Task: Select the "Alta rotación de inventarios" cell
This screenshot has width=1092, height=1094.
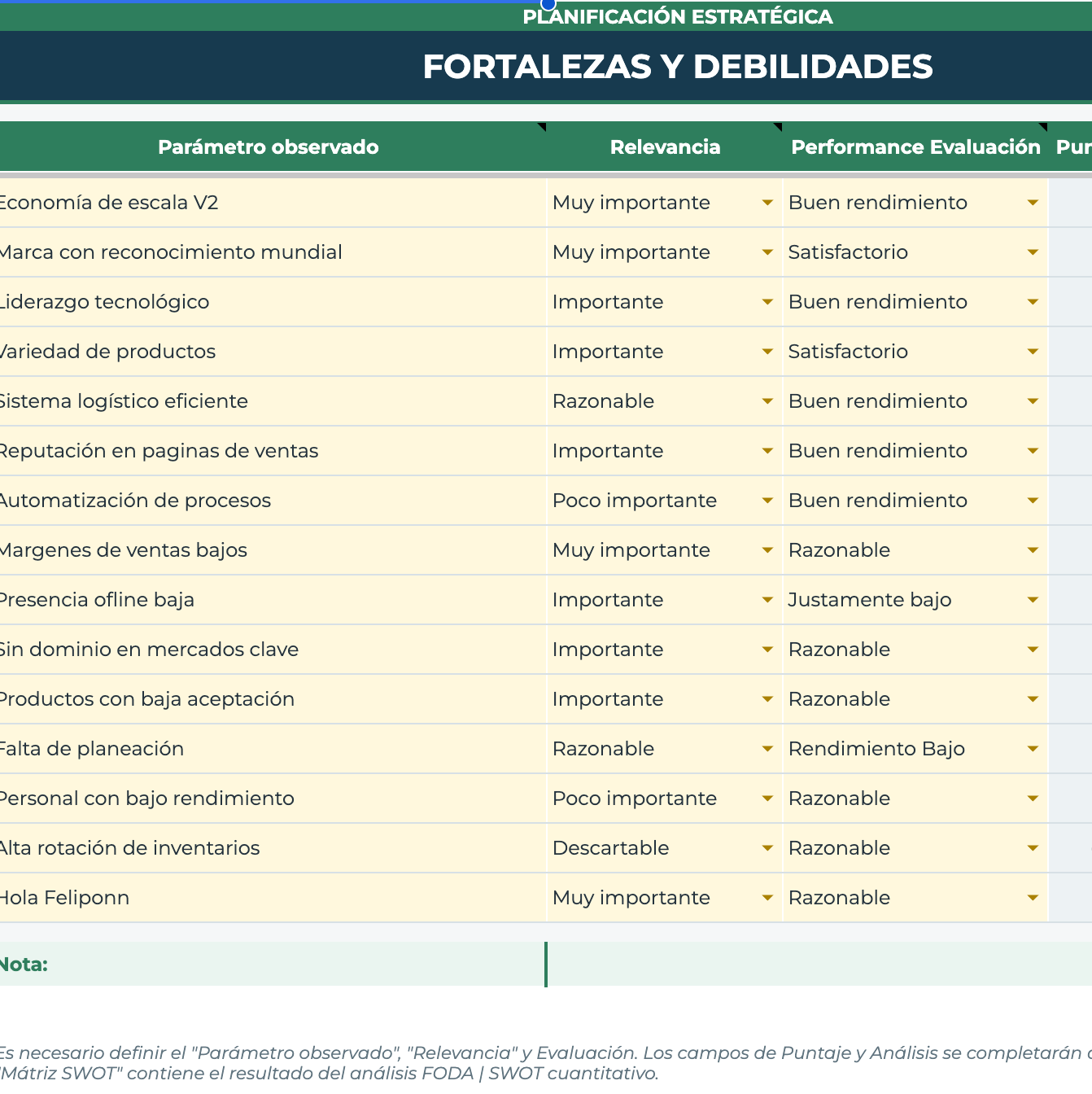Action: click(x=273, y=848)
